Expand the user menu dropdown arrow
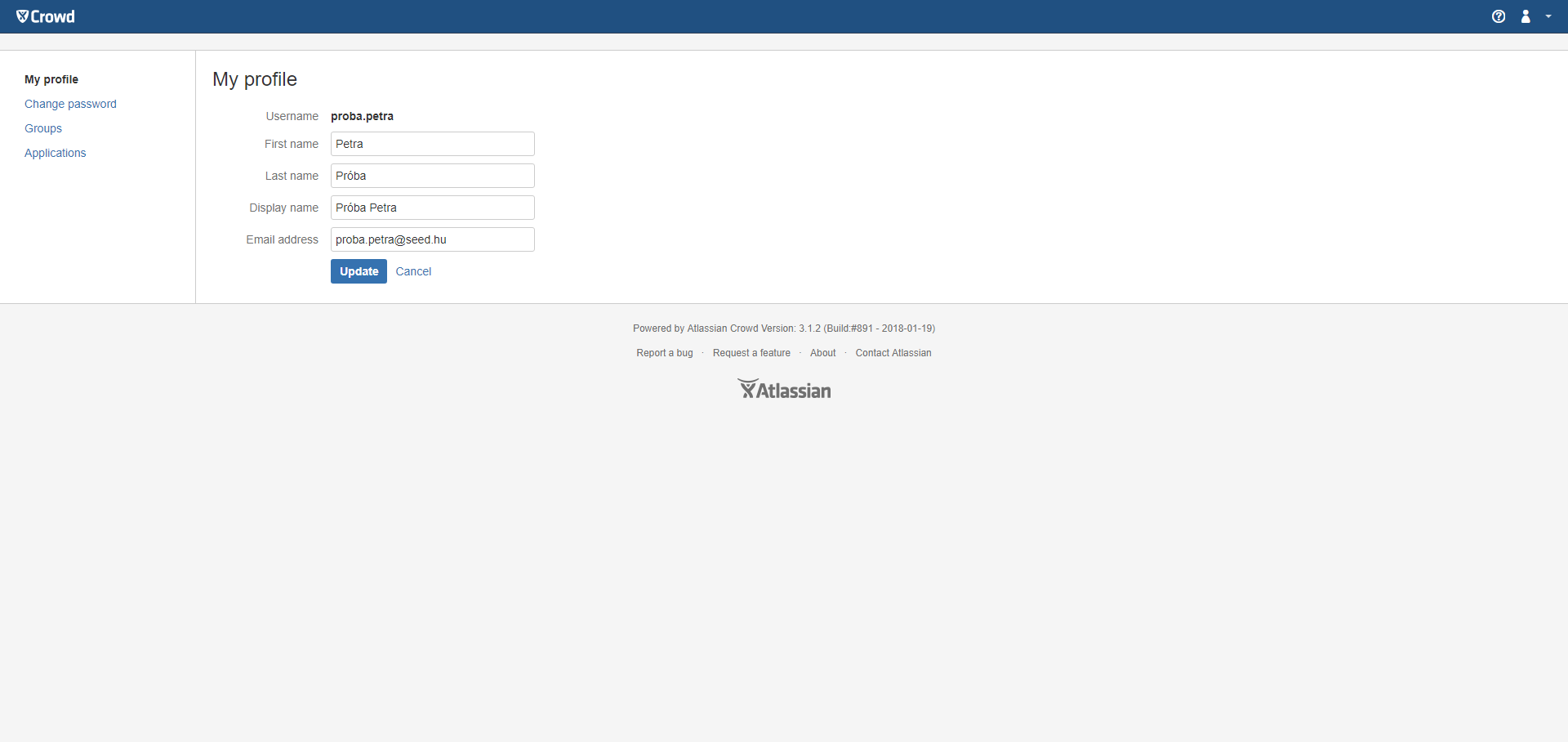 [x=1548, y=16]
